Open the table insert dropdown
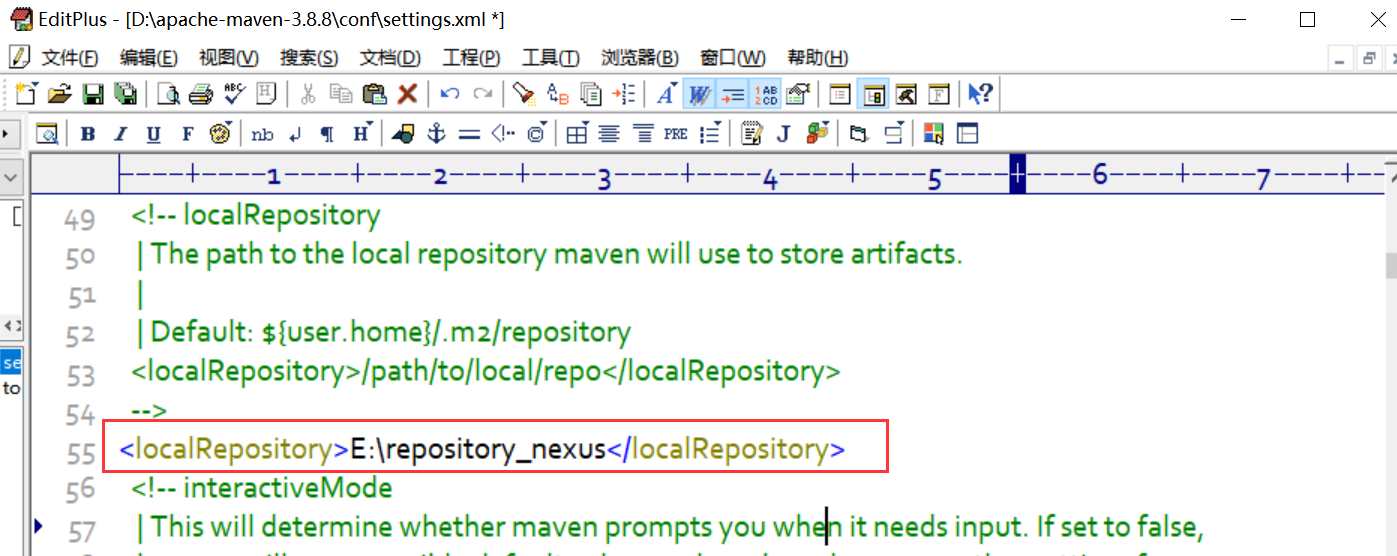Image resolution: width=1397 pixels, height=556 pixels. pos(577,133)
